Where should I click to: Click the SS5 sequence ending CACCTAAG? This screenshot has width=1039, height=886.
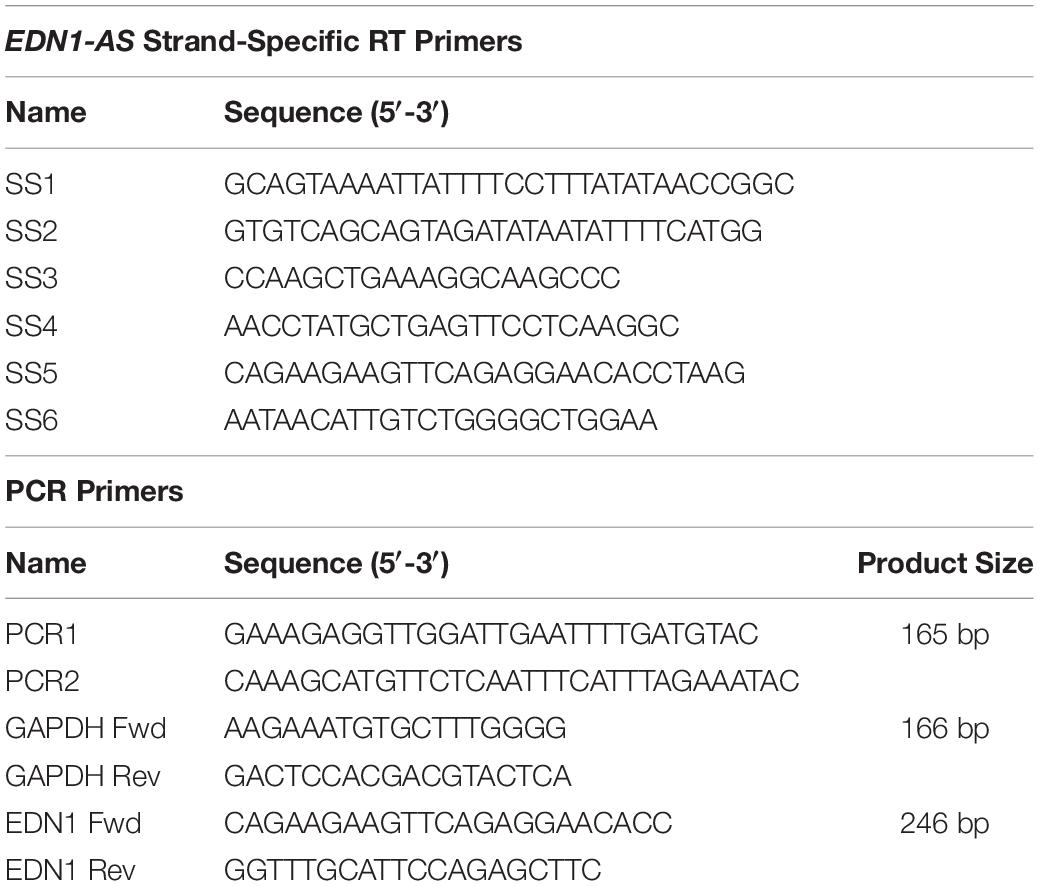(x=484, y=372)
